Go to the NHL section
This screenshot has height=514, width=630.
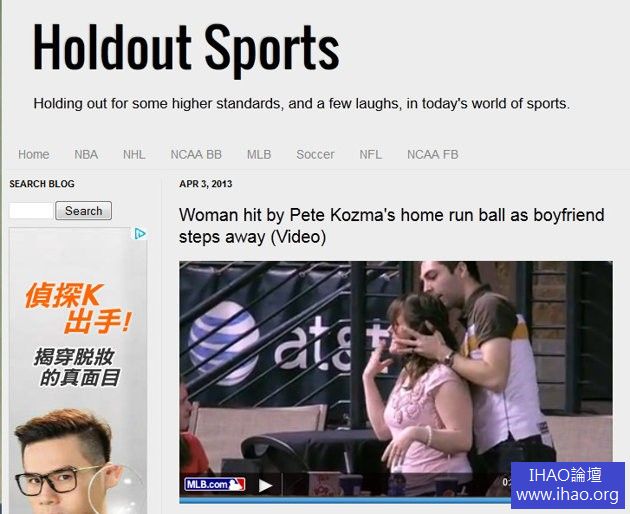(134, 154)
